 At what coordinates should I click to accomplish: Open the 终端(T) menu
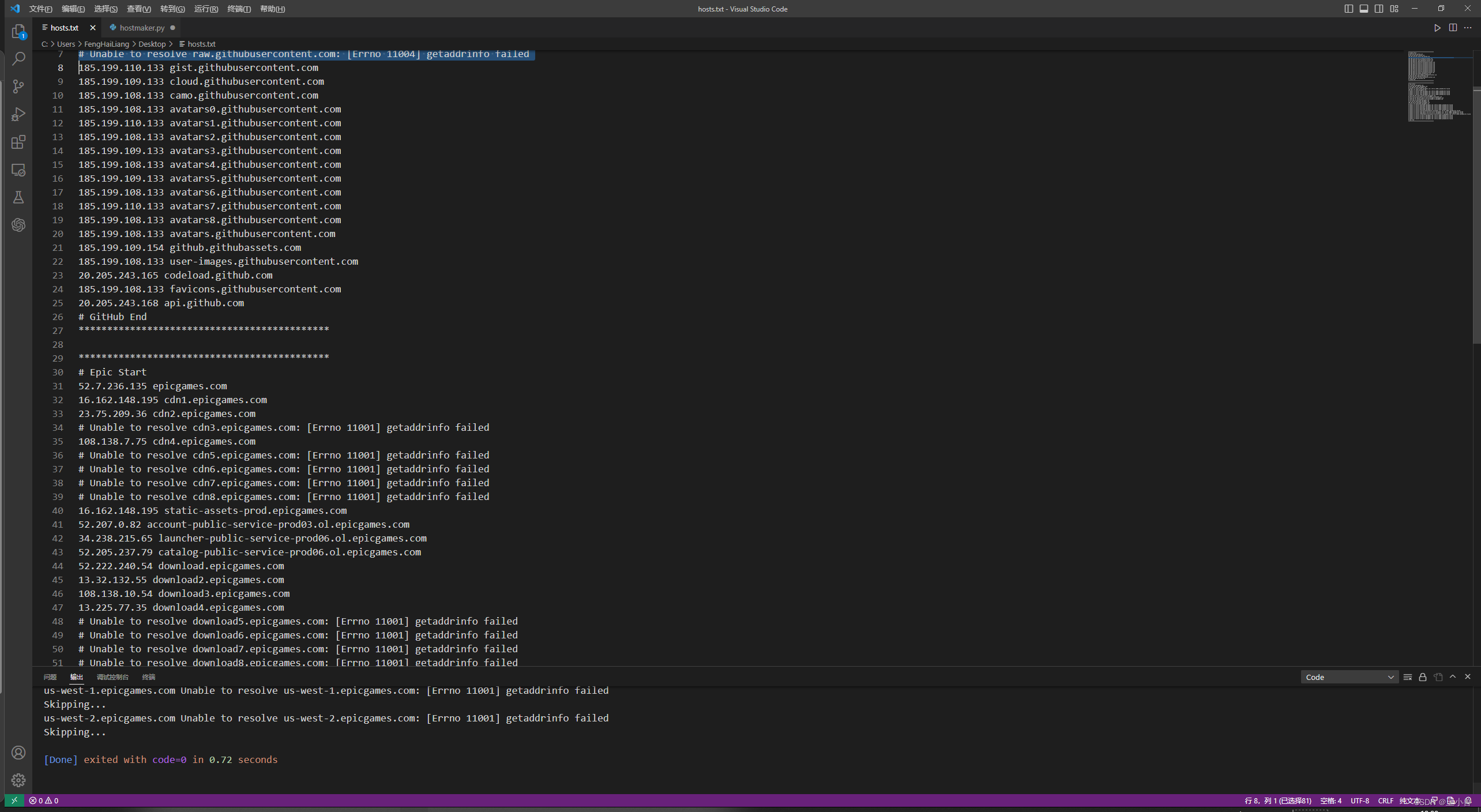pyautogui.click(x=239, y=9)
